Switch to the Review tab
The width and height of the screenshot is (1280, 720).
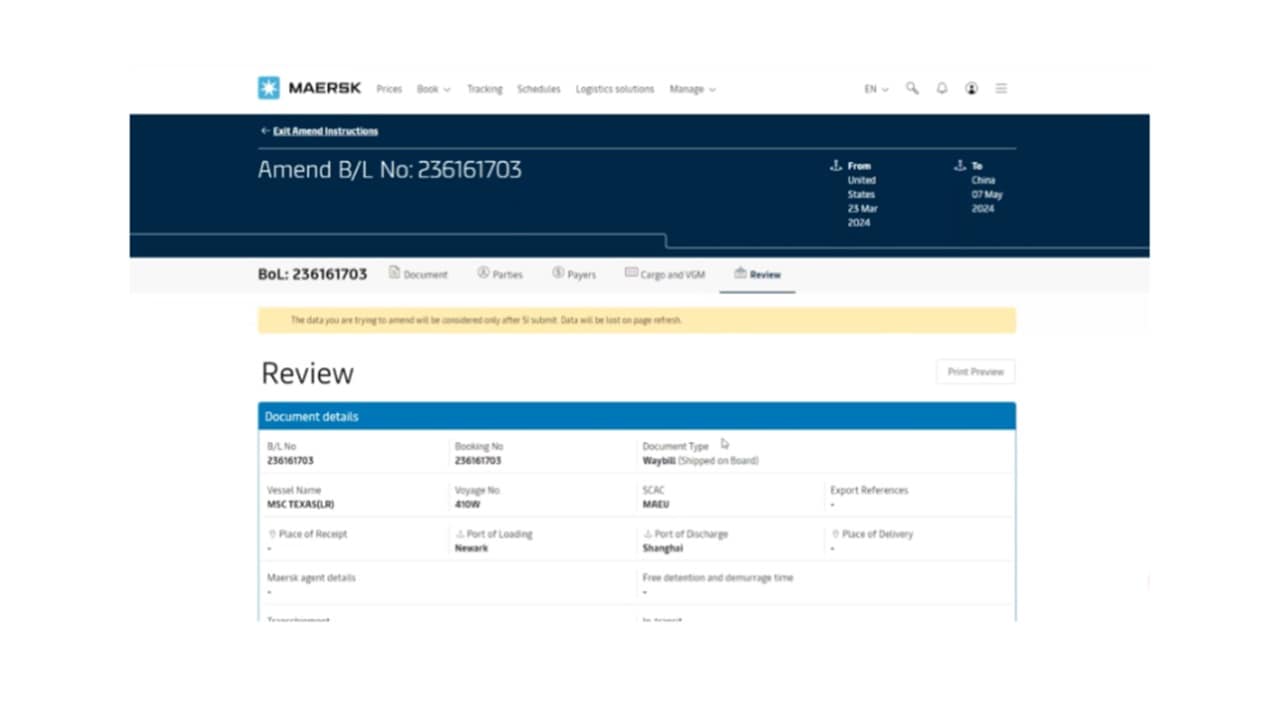click(758, 274)
